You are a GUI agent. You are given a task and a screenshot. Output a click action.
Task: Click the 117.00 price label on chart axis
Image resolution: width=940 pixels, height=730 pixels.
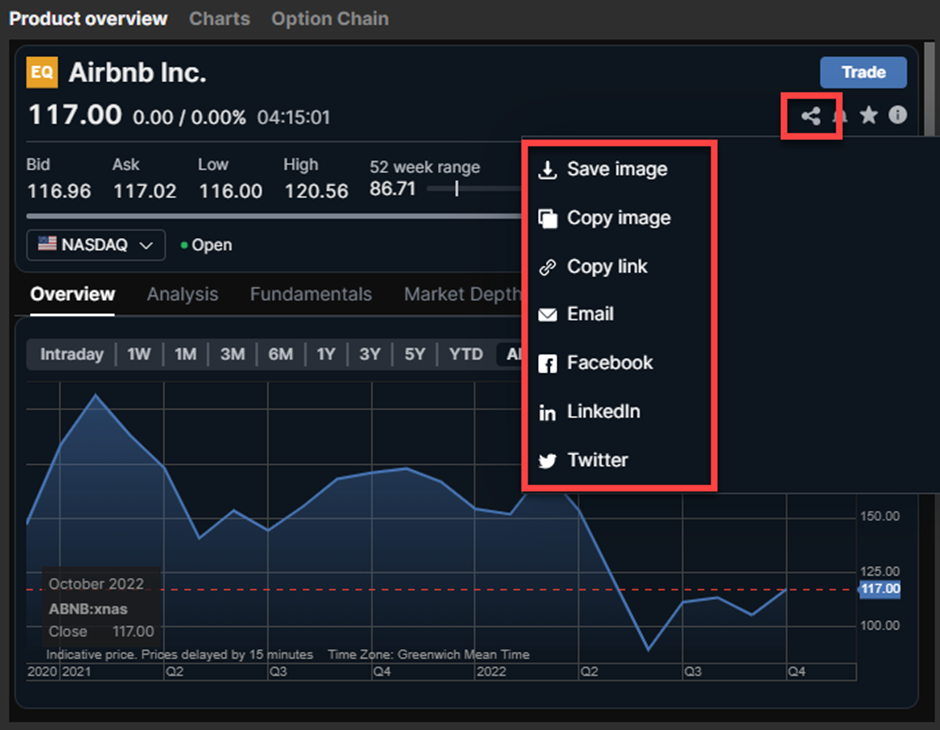tap(880, 589)
